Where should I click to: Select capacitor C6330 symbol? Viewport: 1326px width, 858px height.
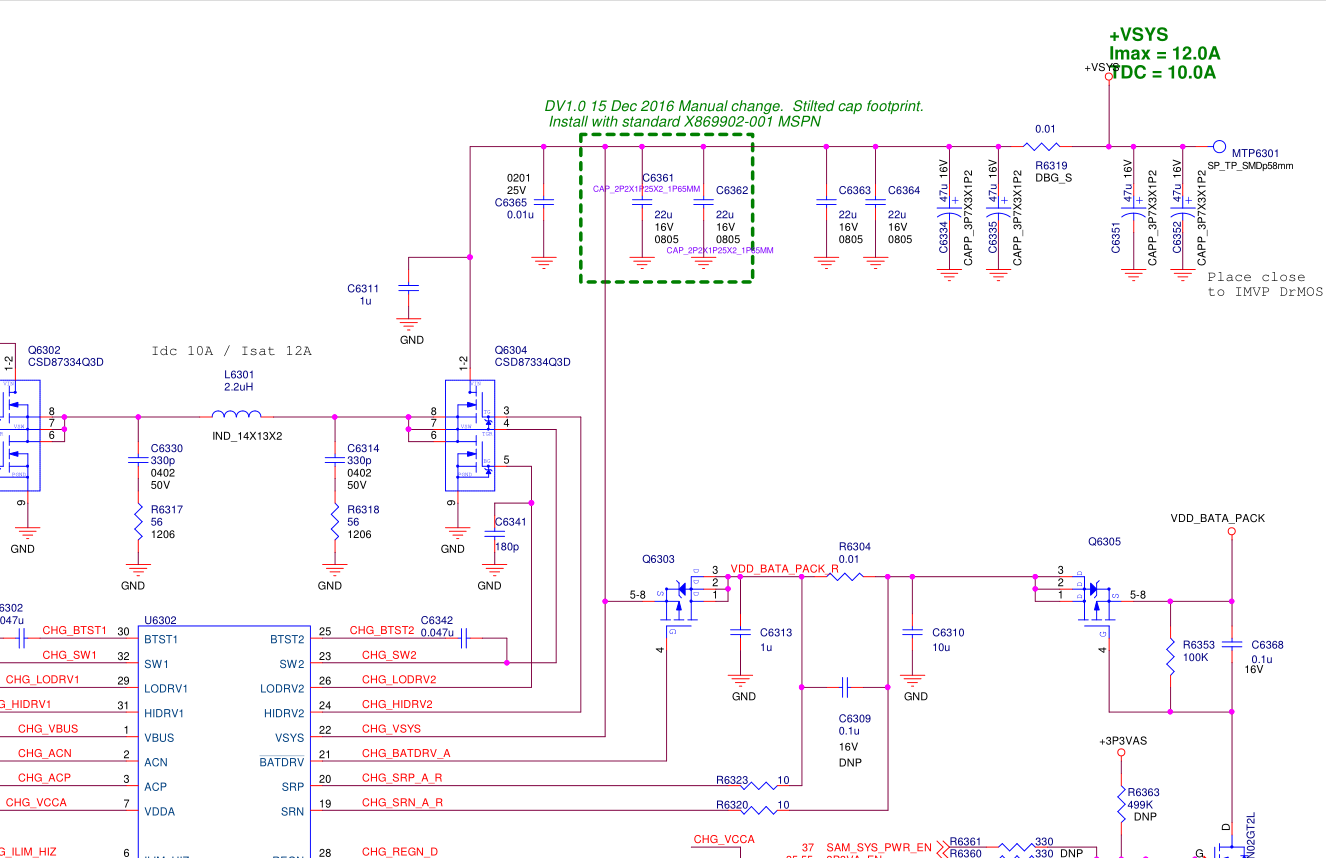coord(138,460)
